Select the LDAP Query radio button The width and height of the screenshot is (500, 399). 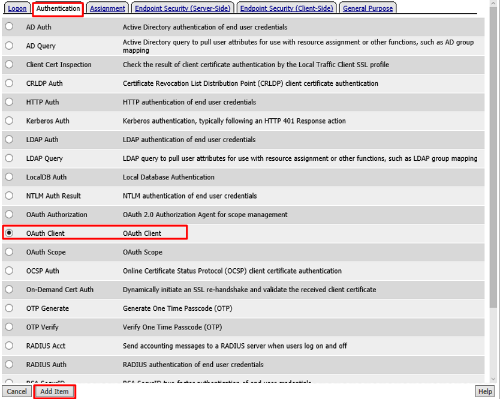pyautogui.click(x=9, y=158)
